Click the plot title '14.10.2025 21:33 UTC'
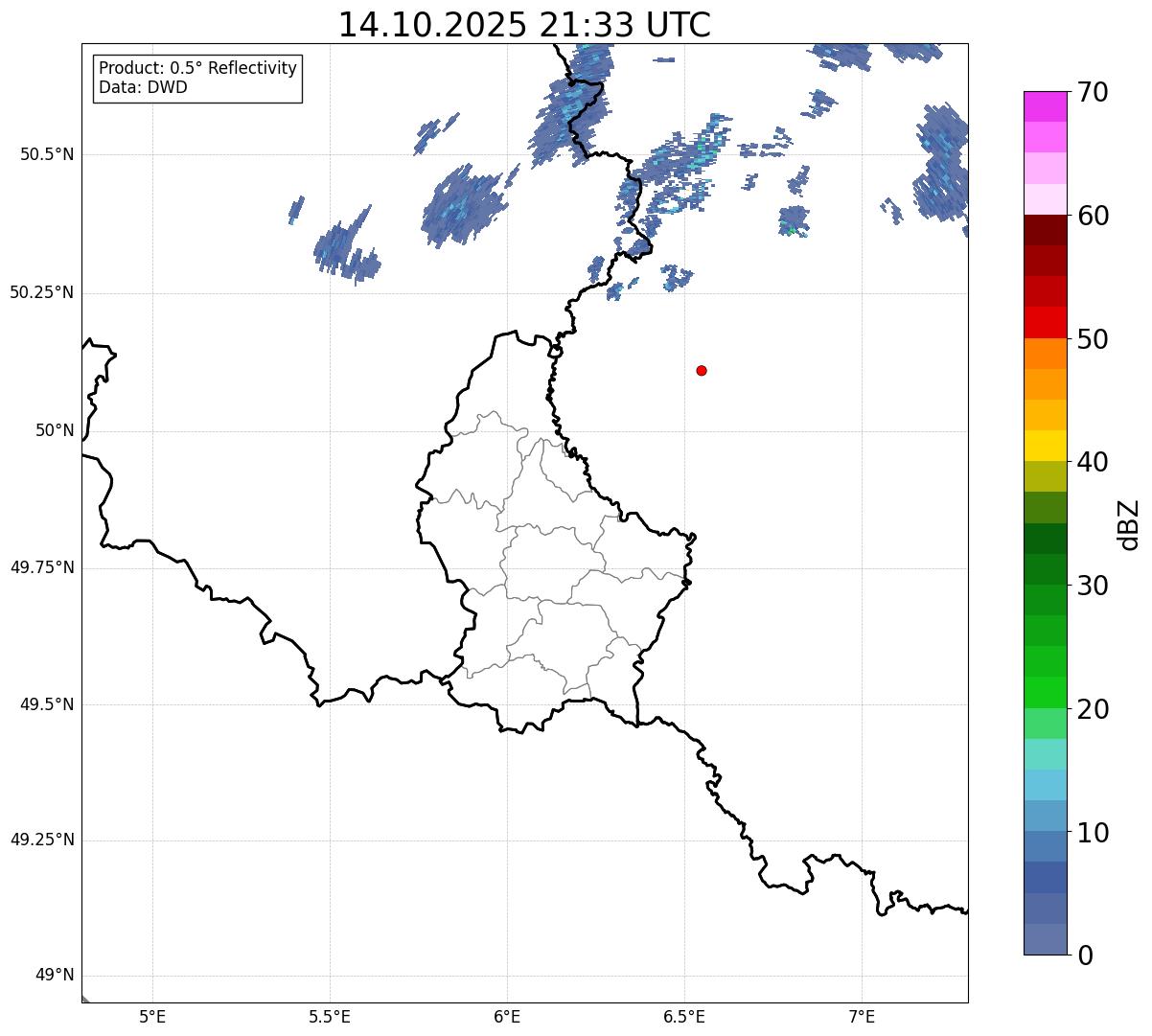The height and width of the screenshot is (1036, 1152). (x=525, y=25)
